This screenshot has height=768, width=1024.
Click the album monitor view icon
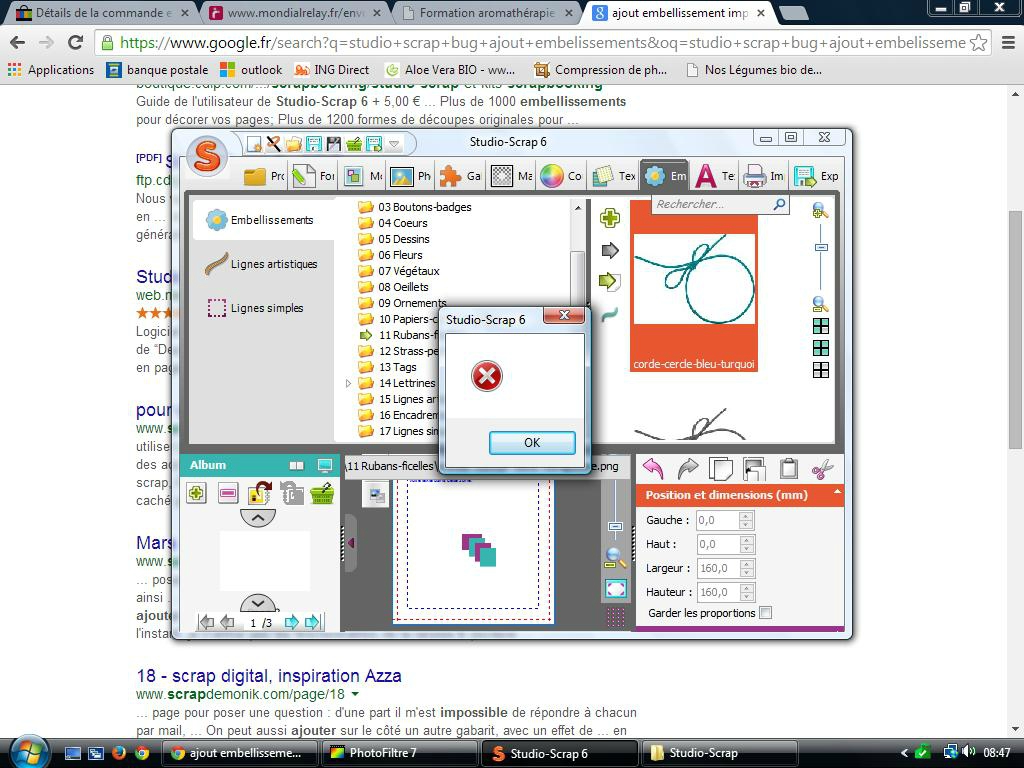coord(325,466)
